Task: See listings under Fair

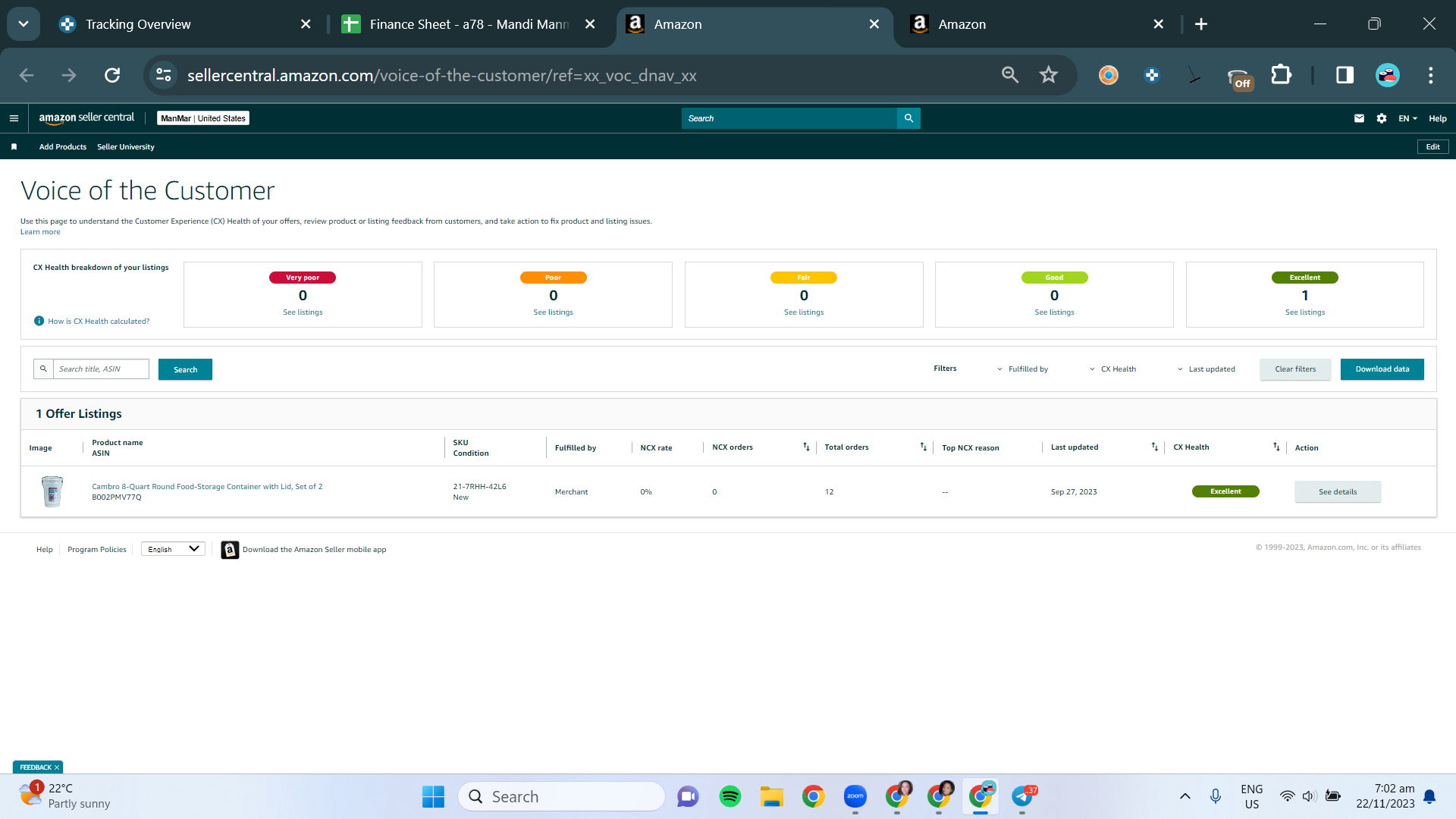Action: (804, 312)
